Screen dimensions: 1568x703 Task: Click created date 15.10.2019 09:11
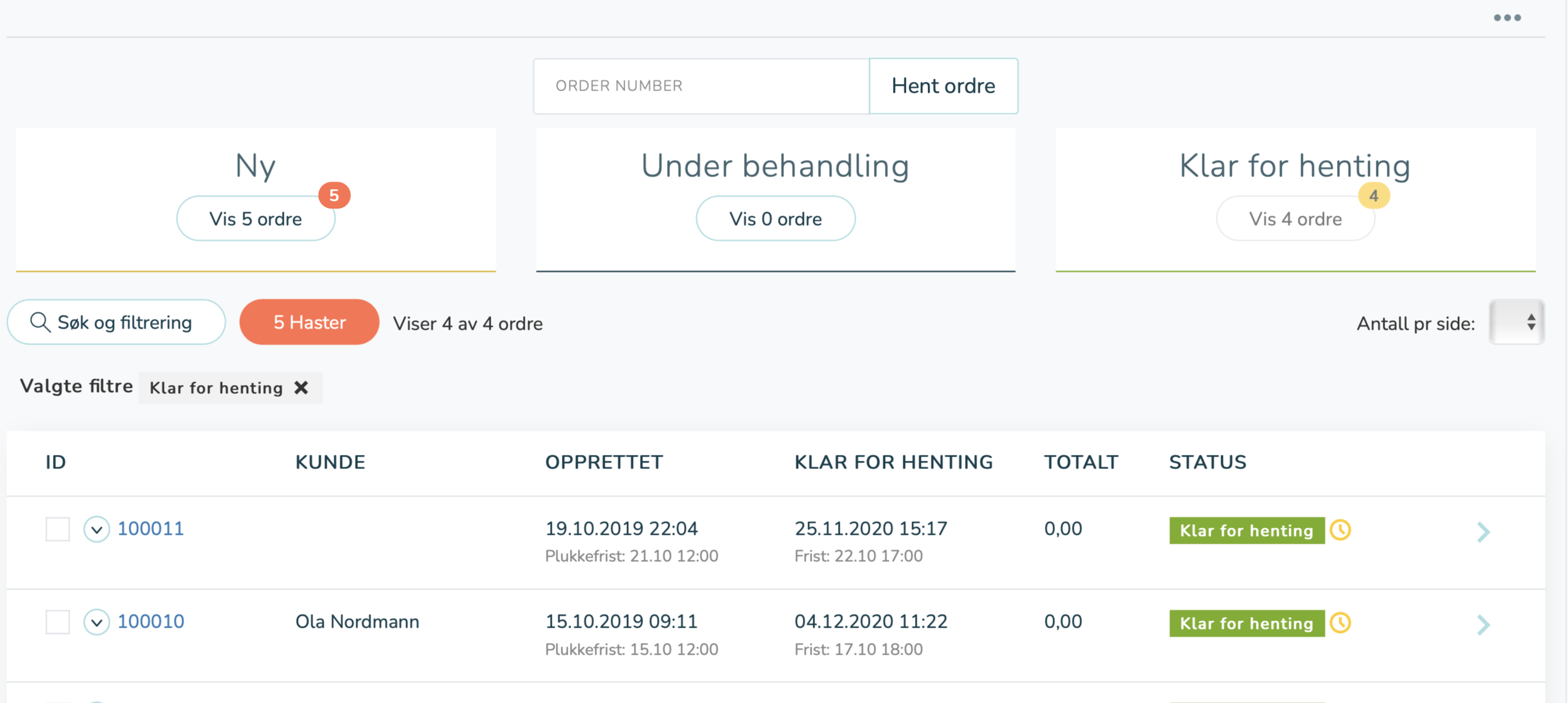621,621
